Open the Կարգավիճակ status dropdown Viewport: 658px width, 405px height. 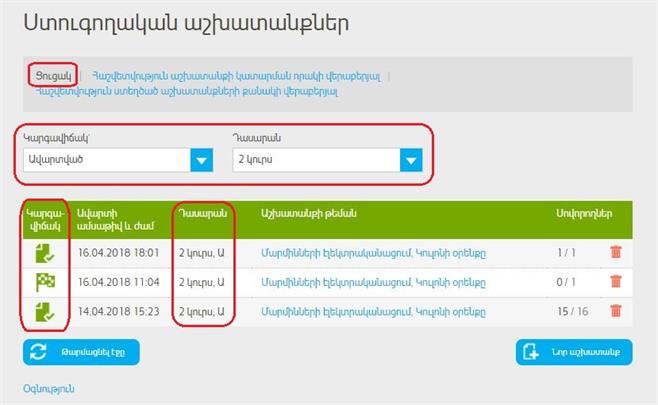pos(118,160)
